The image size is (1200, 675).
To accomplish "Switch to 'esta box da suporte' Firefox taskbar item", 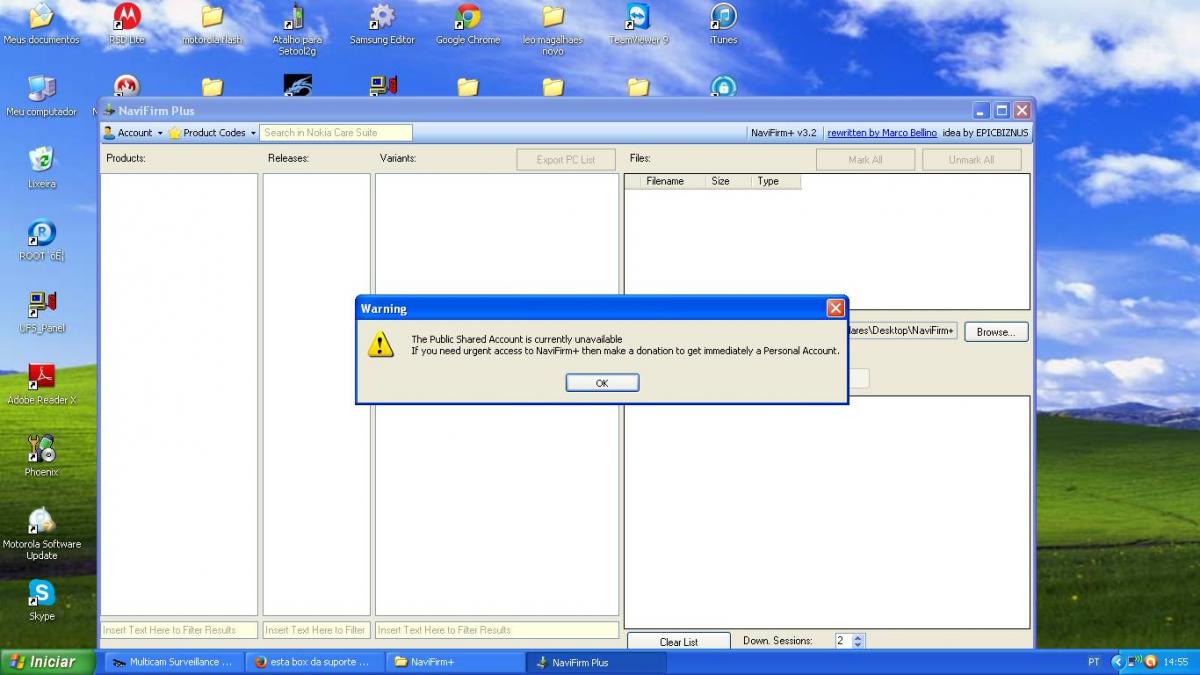I will 314,662.
